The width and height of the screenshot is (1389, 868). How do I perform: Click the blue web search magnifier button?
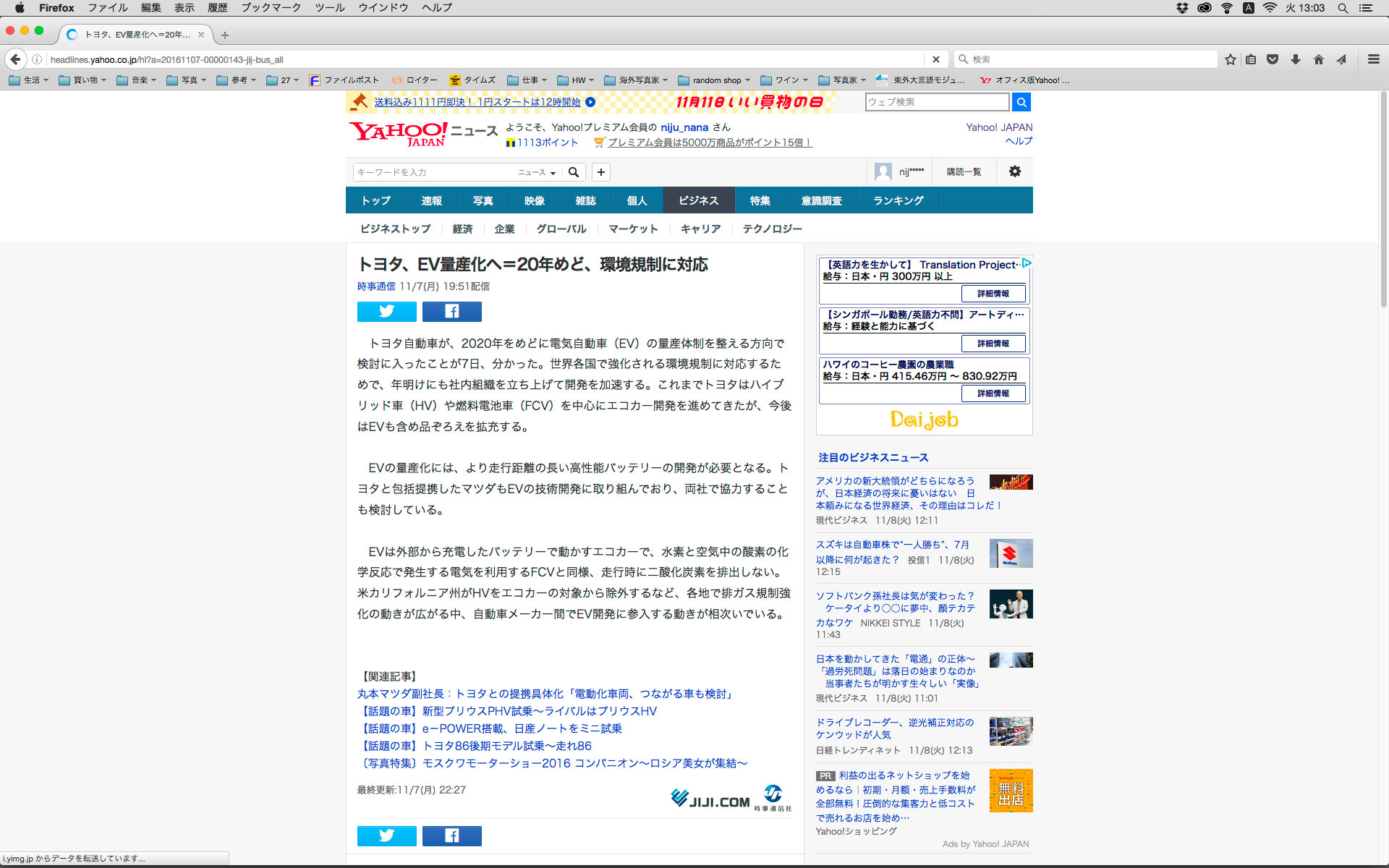pos(1021,102)
